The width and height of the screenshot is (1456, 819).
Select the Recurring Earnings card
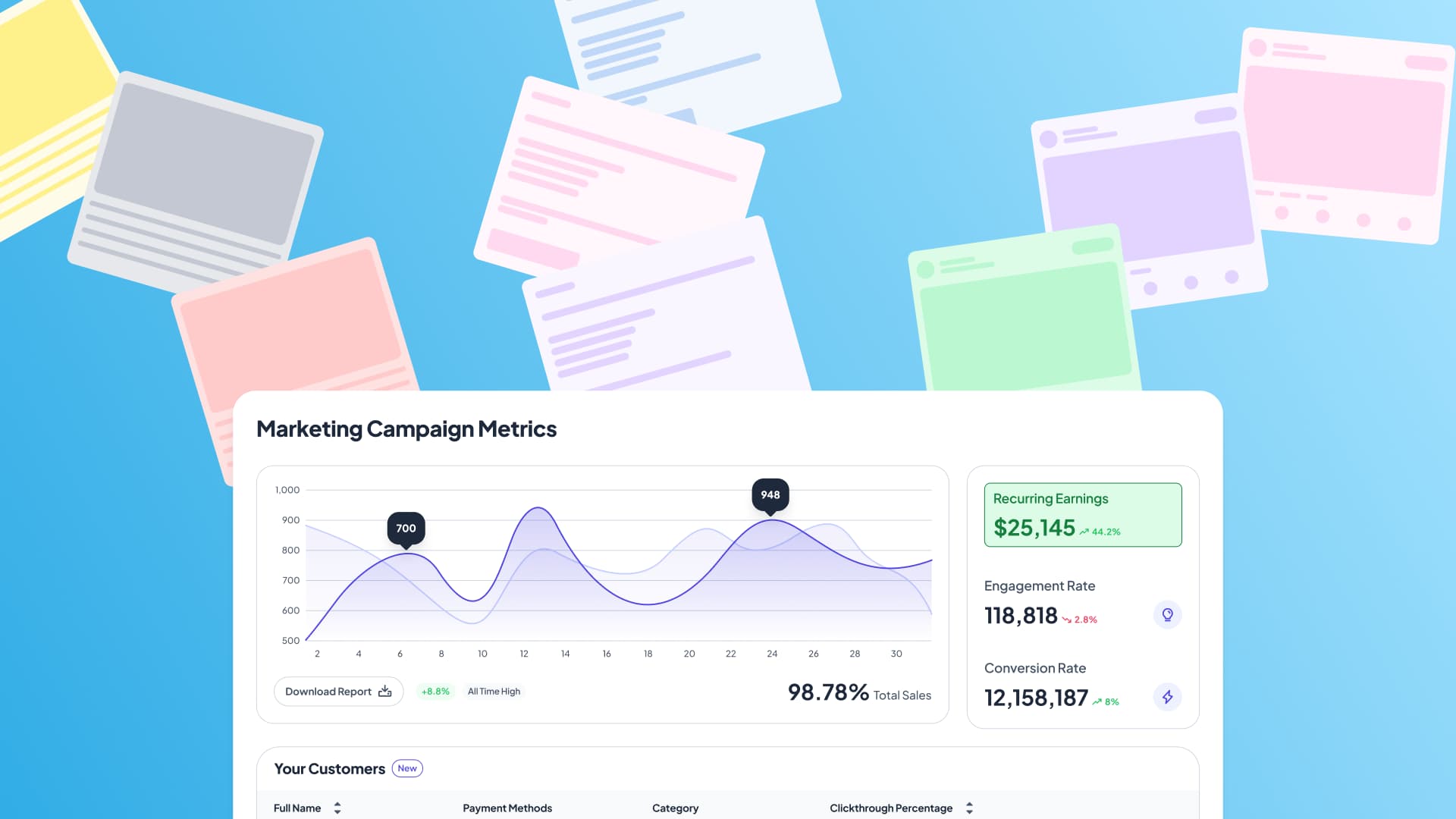(x=1082, y=514)
